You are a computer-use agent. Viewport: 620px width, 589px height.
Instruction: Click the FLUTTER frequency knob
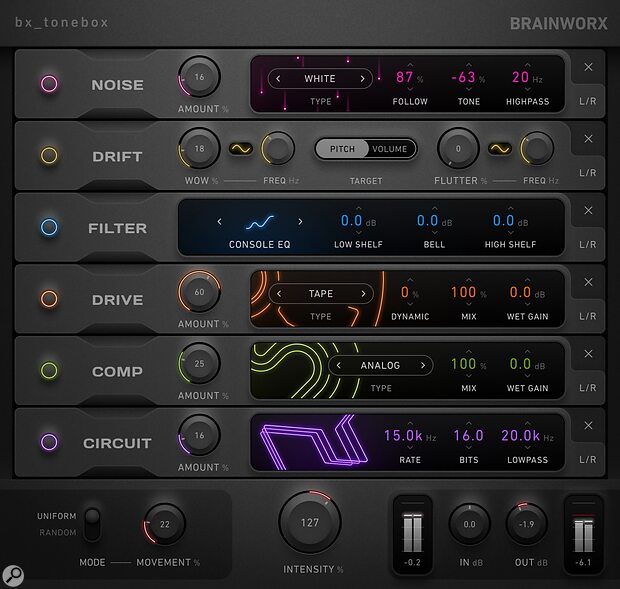coord(537,149)
